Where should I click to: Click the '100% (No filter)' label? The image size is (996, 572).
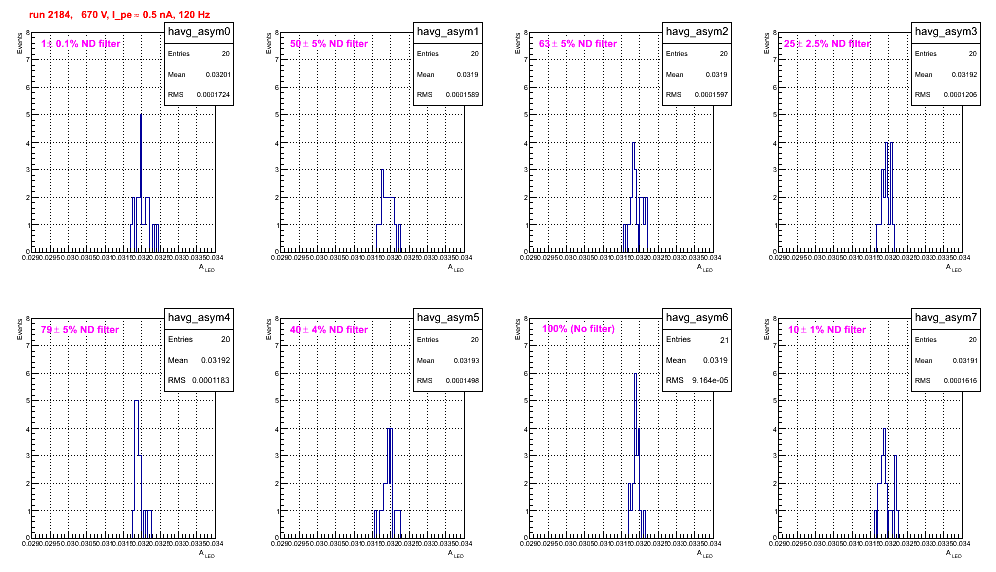coord(579,329)
